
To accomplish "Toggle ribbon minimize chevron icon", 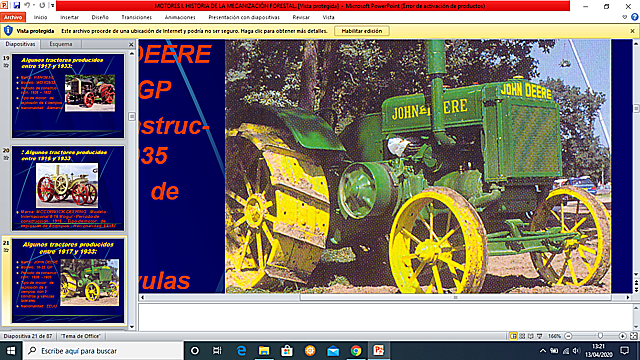I will pyautogui.click(x=624, y=17).
